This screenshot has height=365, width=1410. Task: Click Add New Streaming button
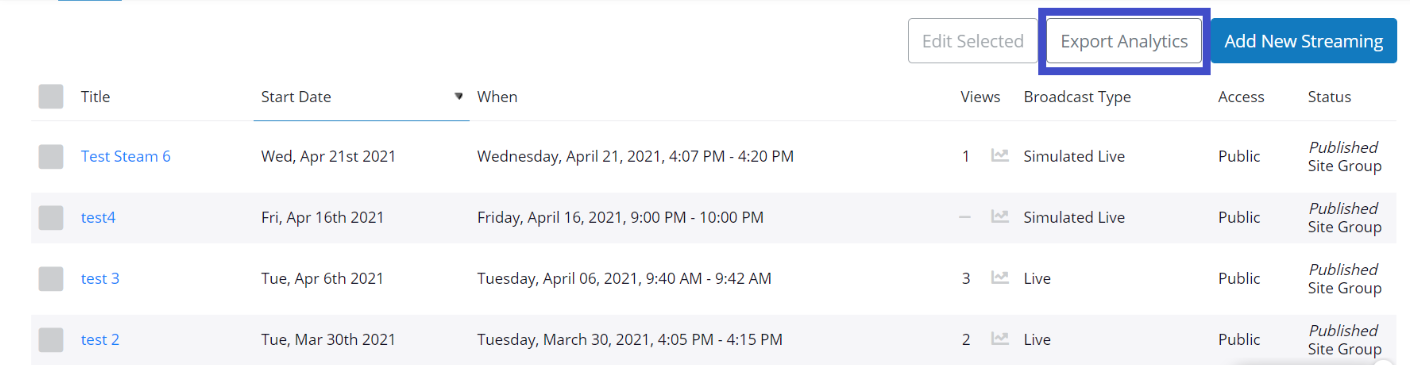1304,41
